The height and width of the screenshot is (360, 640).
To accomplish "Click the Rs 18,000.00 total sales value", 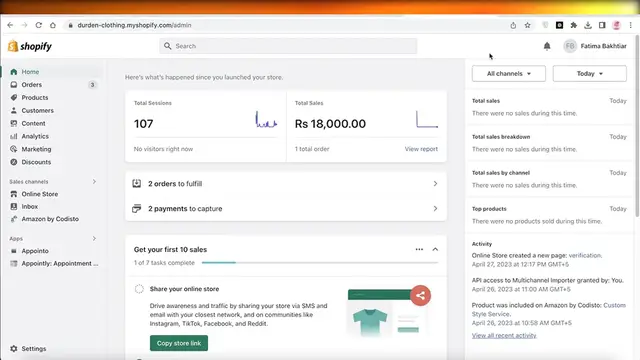I will coord(330,124).
